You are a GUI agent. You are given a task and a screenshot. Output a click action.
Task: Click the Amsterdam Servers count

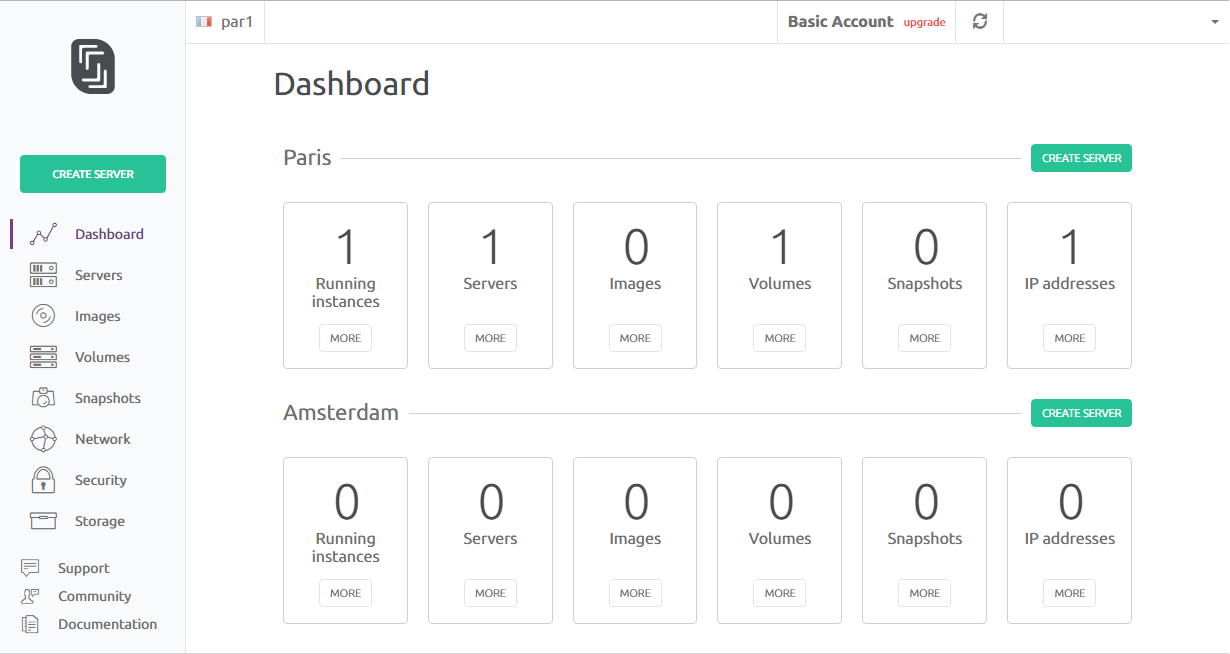coord(491,502)
